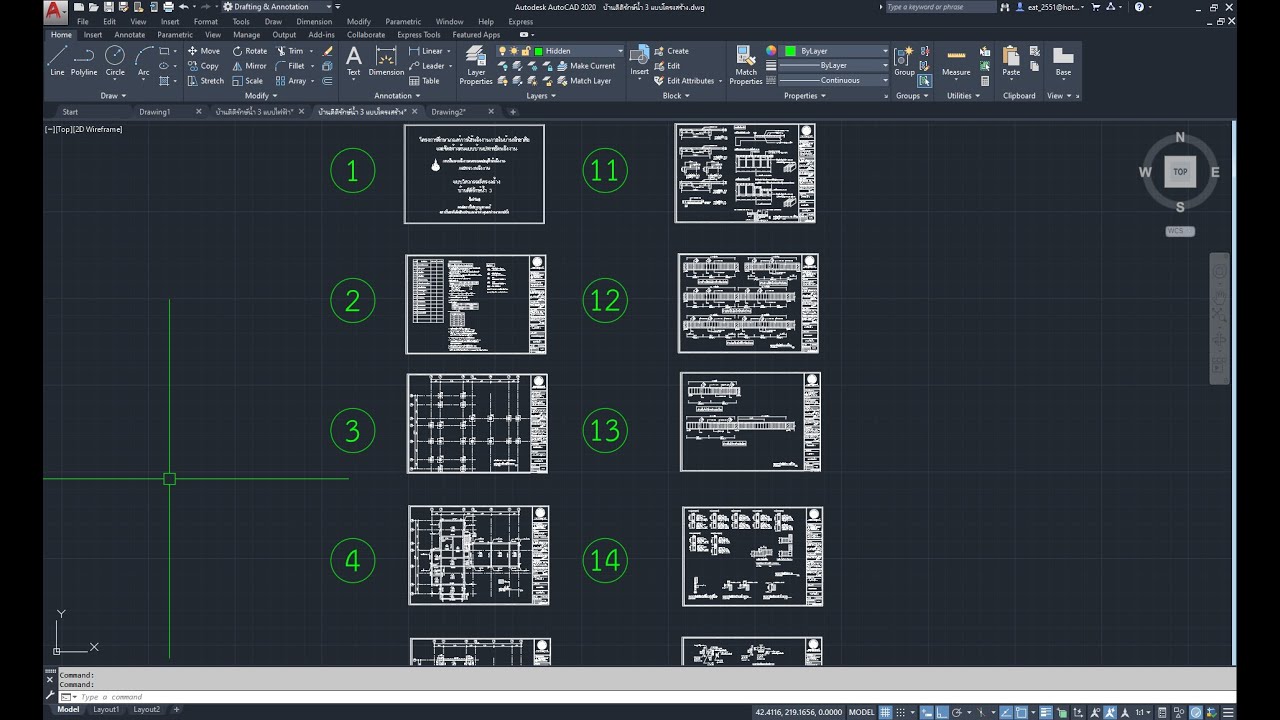Viewport: 1280px width, 720px height.
Task: Expand the Draw panel
Action: tap(112, 96)
